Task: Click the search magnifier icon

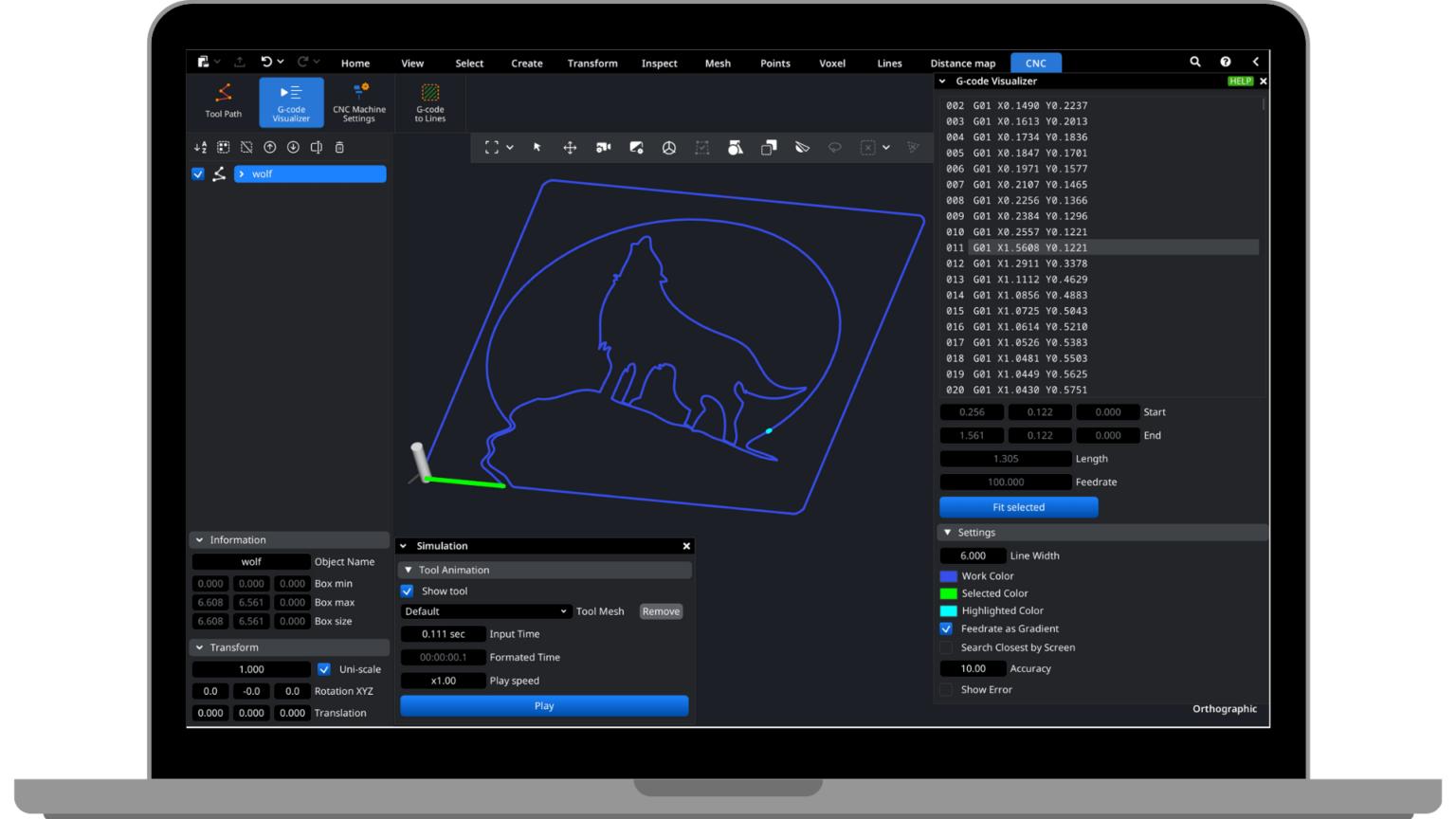Action: tap(1195, 62)
